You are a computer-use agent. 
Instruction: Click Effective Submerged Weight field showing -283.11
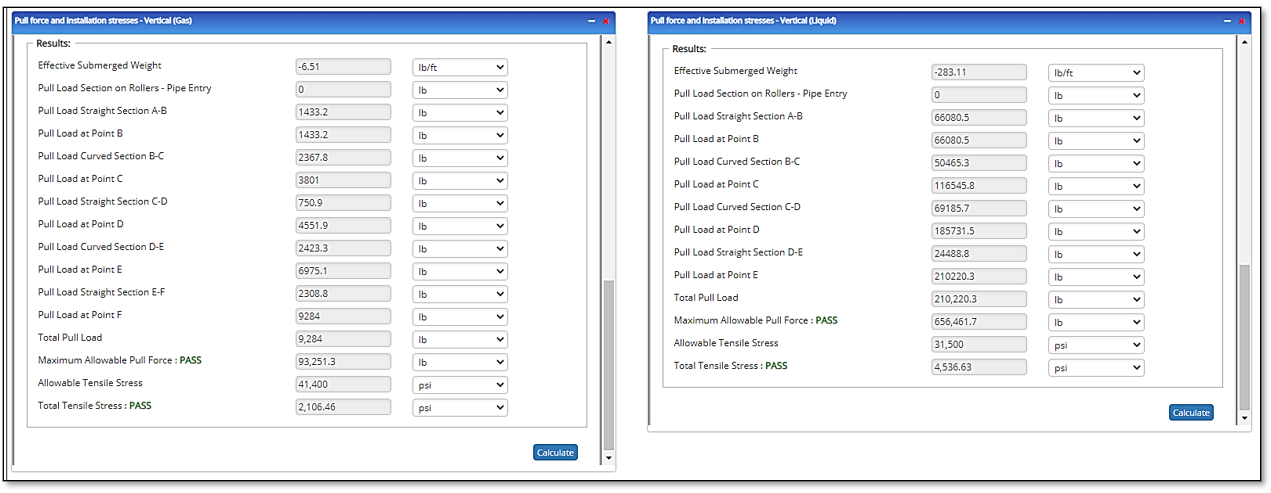click(x=979, y=72)
